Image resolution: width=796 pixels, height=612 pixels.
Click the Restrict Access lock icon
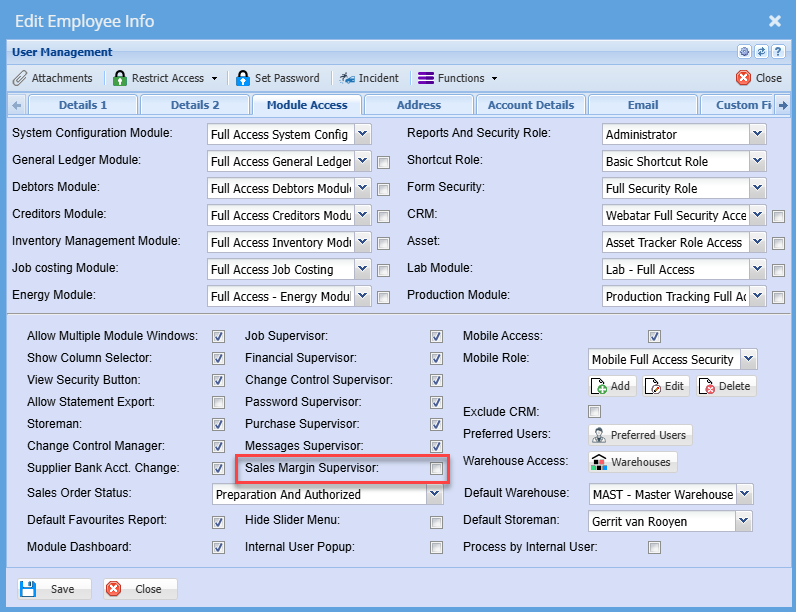tap(121, 78)
